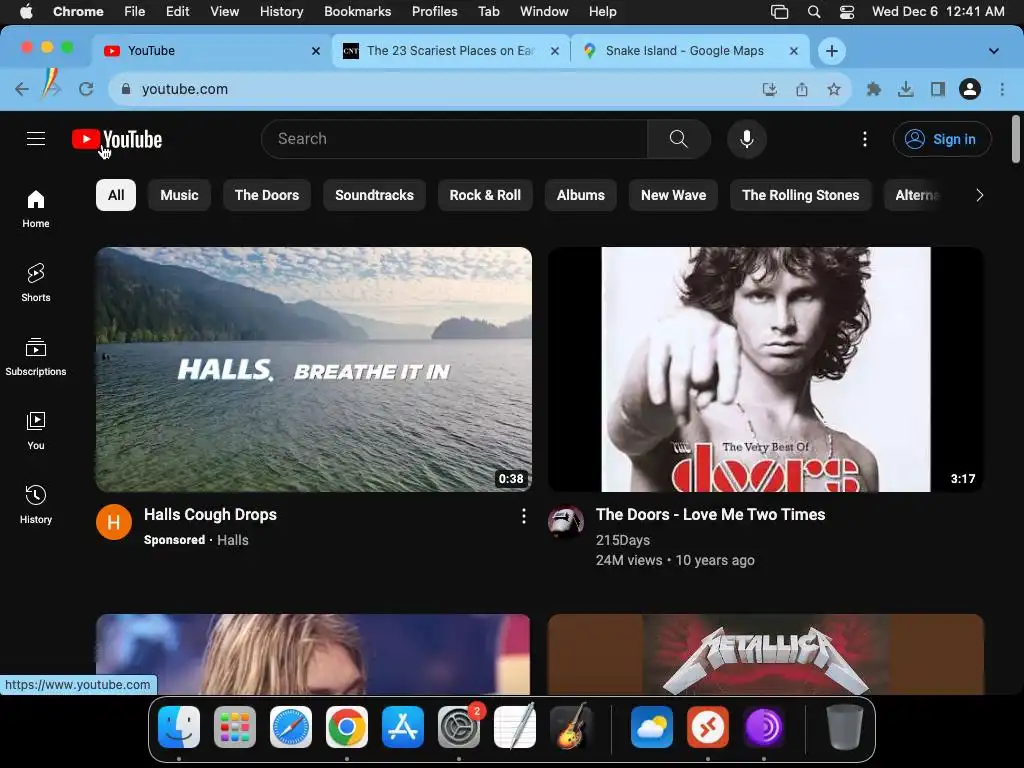Reload the page
The width and height of the screenshot is (1024, 768).
[86, 89]
